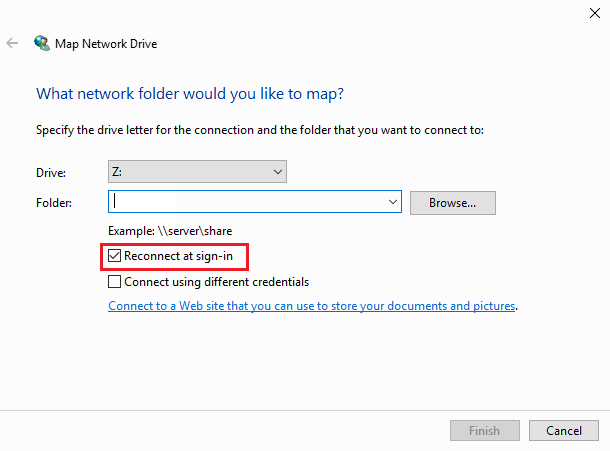The image size is (610, 451).
Task: Click the Finish button
Action: click(x=485, y=430)
